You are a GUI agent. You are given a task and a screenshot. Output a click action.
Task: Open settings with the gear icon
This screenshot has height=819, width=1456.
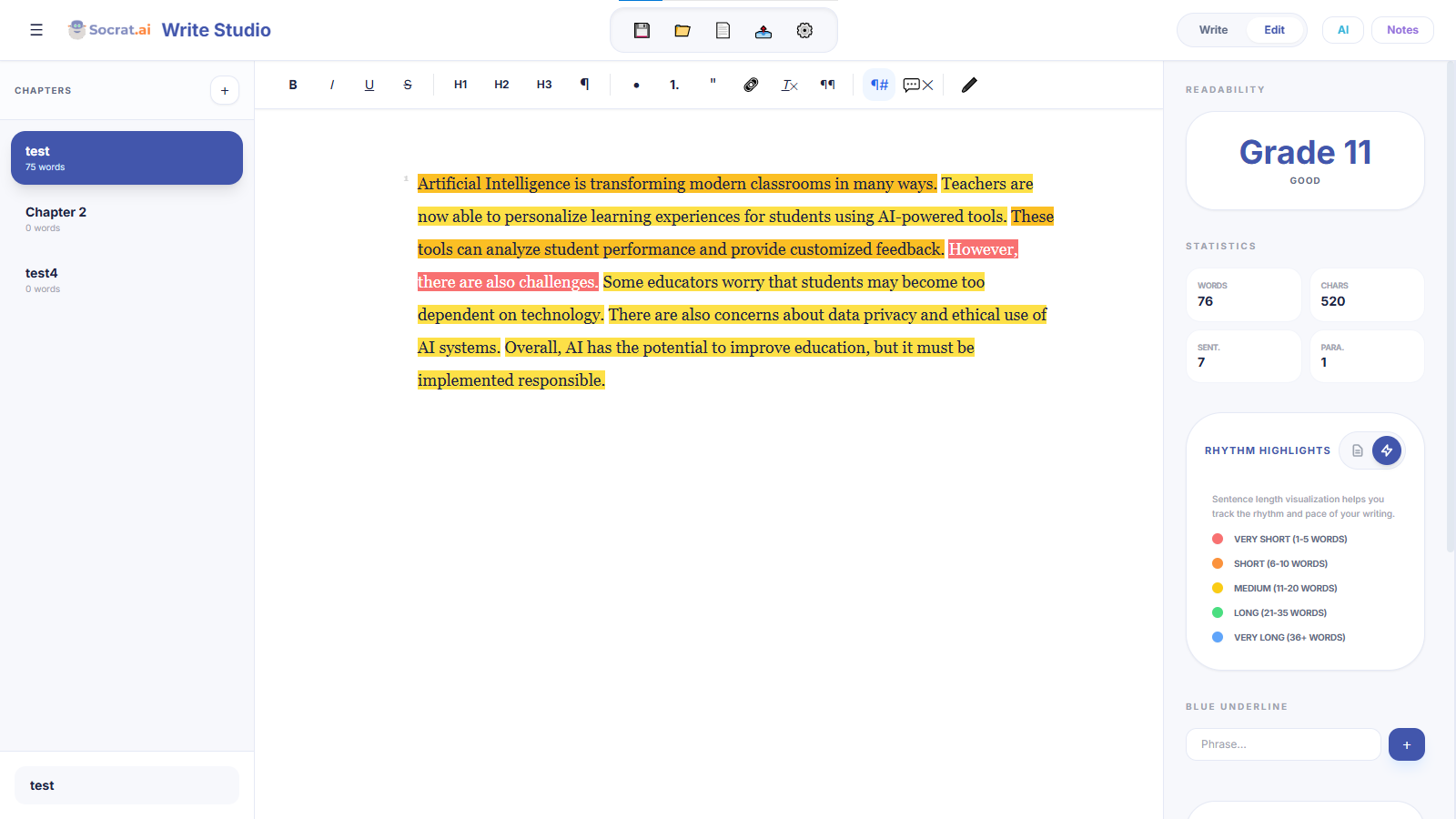[804, 30]
